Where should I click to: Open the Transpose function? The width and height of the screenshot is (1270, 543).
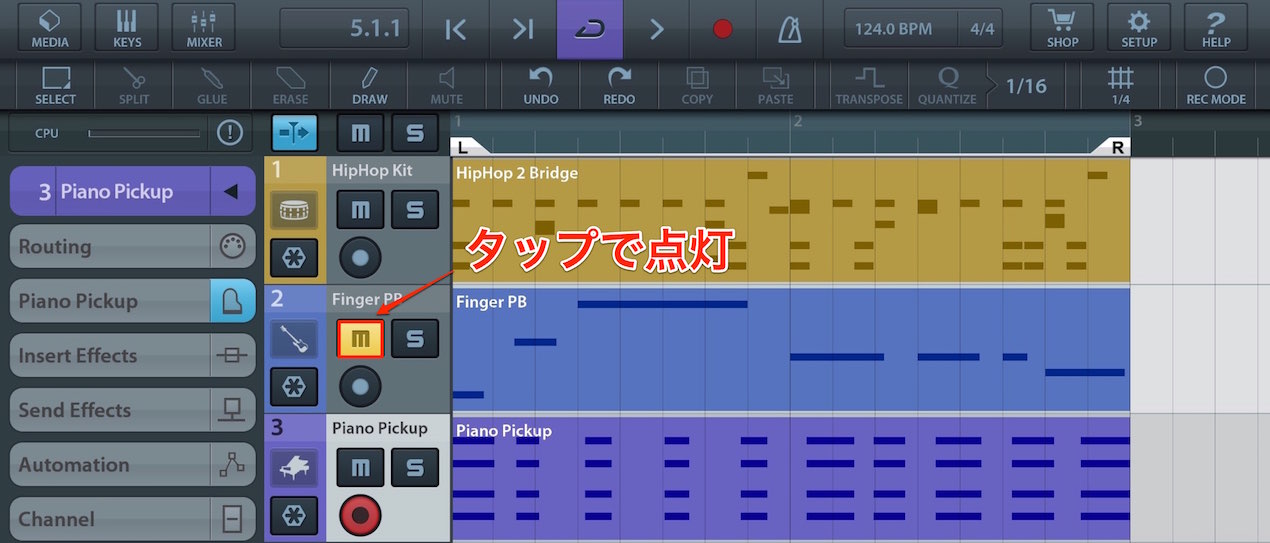click(869, 85)
